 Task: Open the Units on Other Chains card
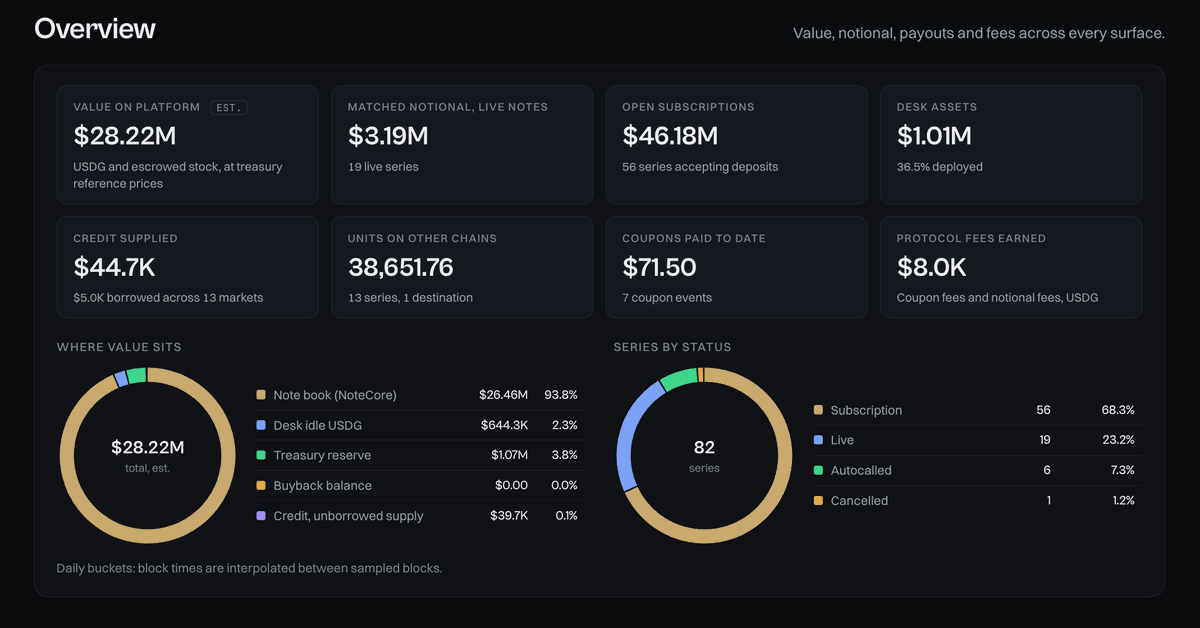462,267
